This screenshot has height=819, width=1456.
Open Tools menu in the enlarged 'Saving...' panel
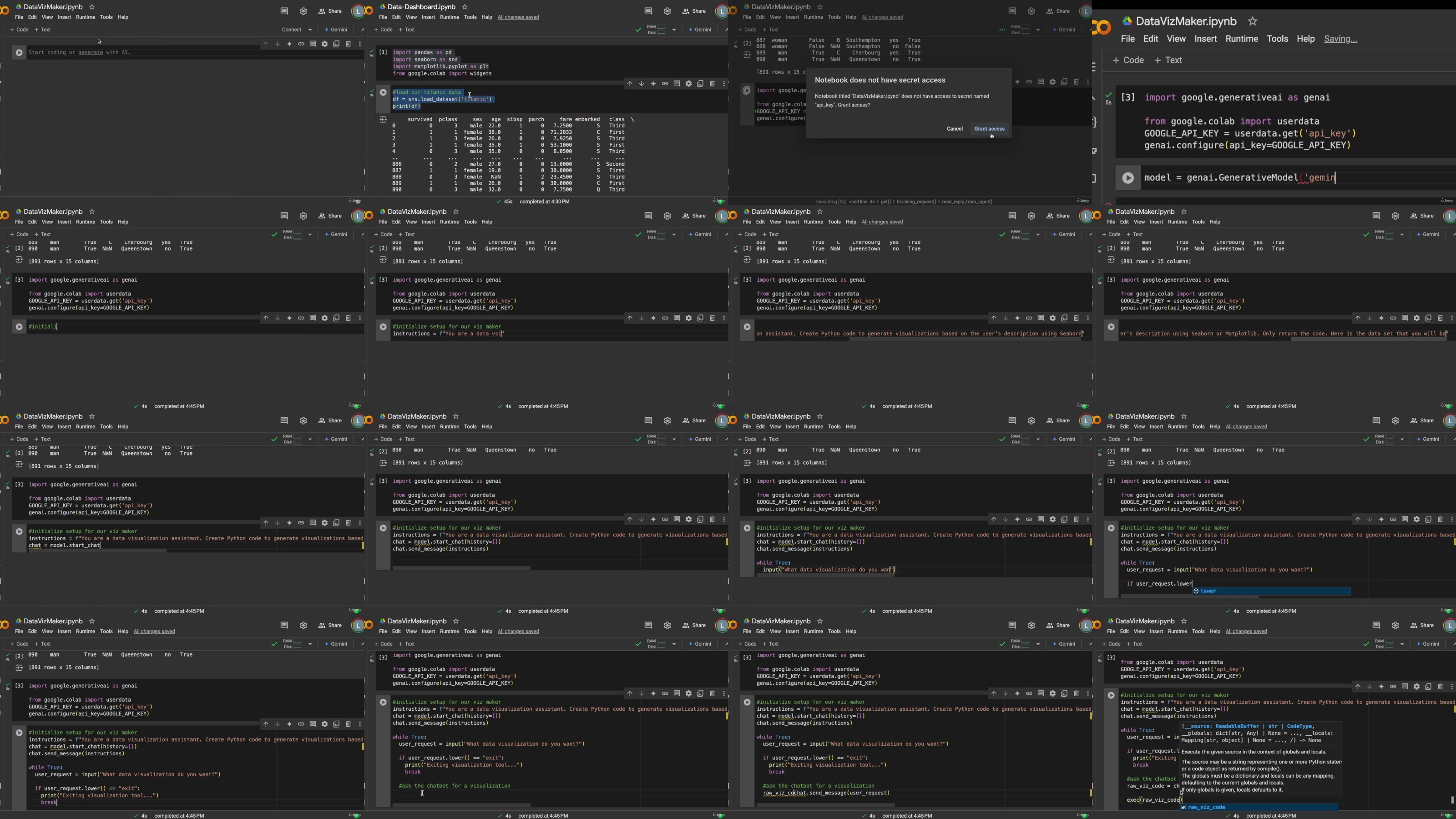tap(1277, 39)
